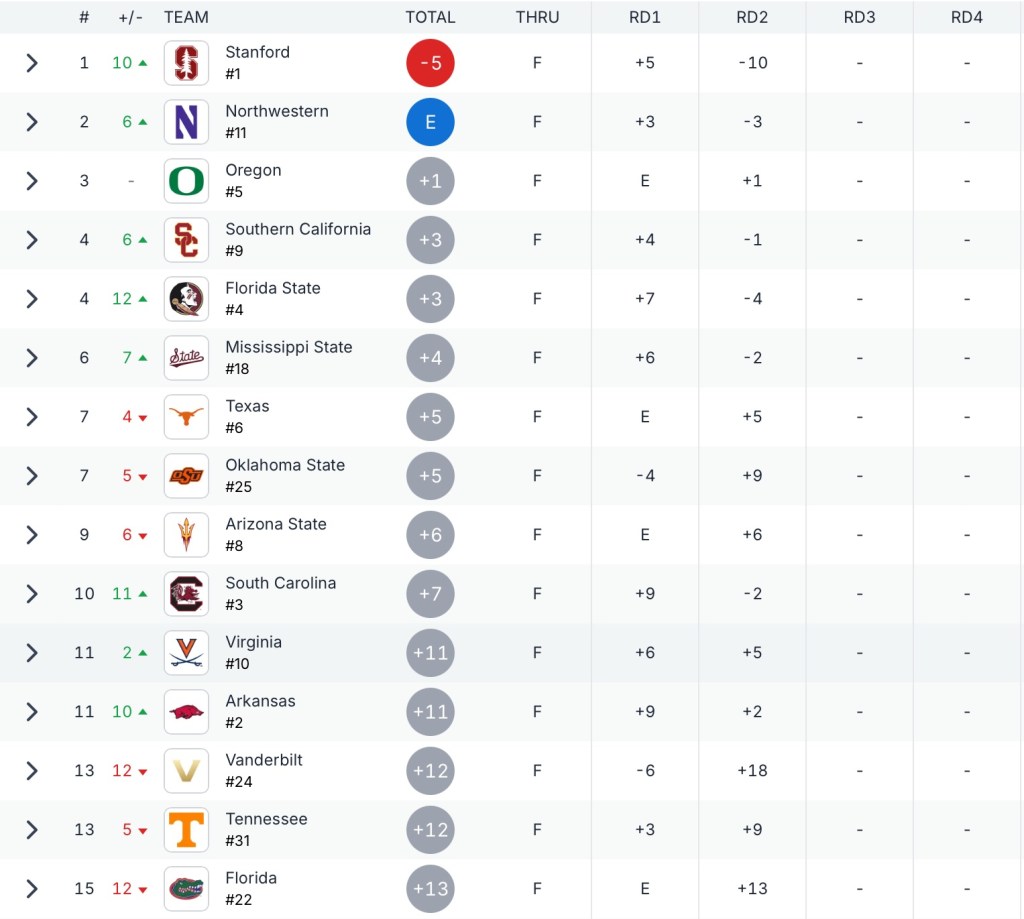Open the Oklahoma State team name link
Screen dimensions: 1024x919
285,465
